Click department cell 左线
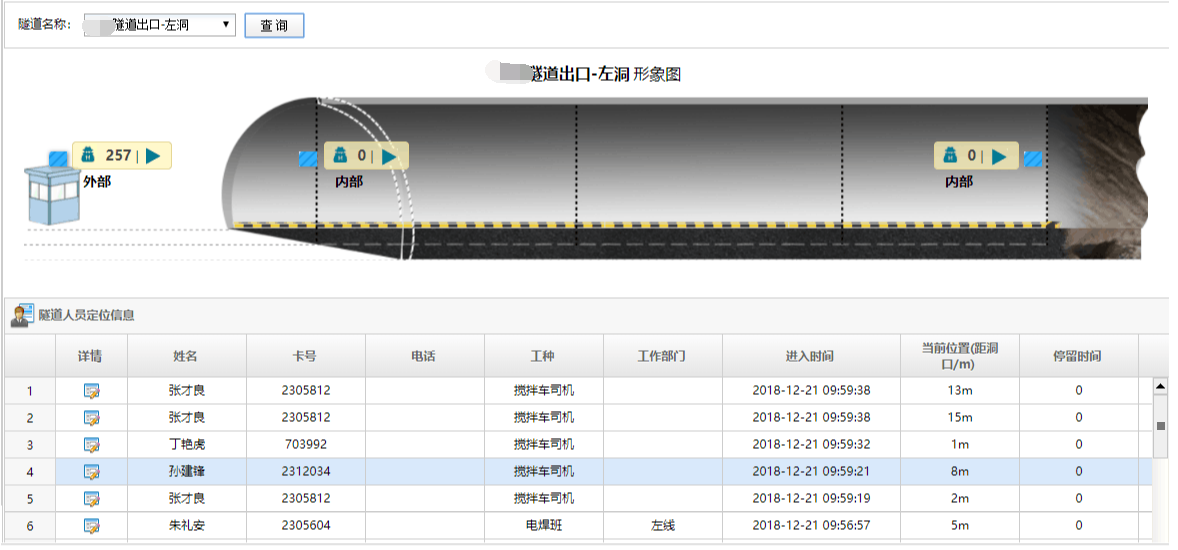The height and width of the screenshot is (550, 1178). click(663, 526)
